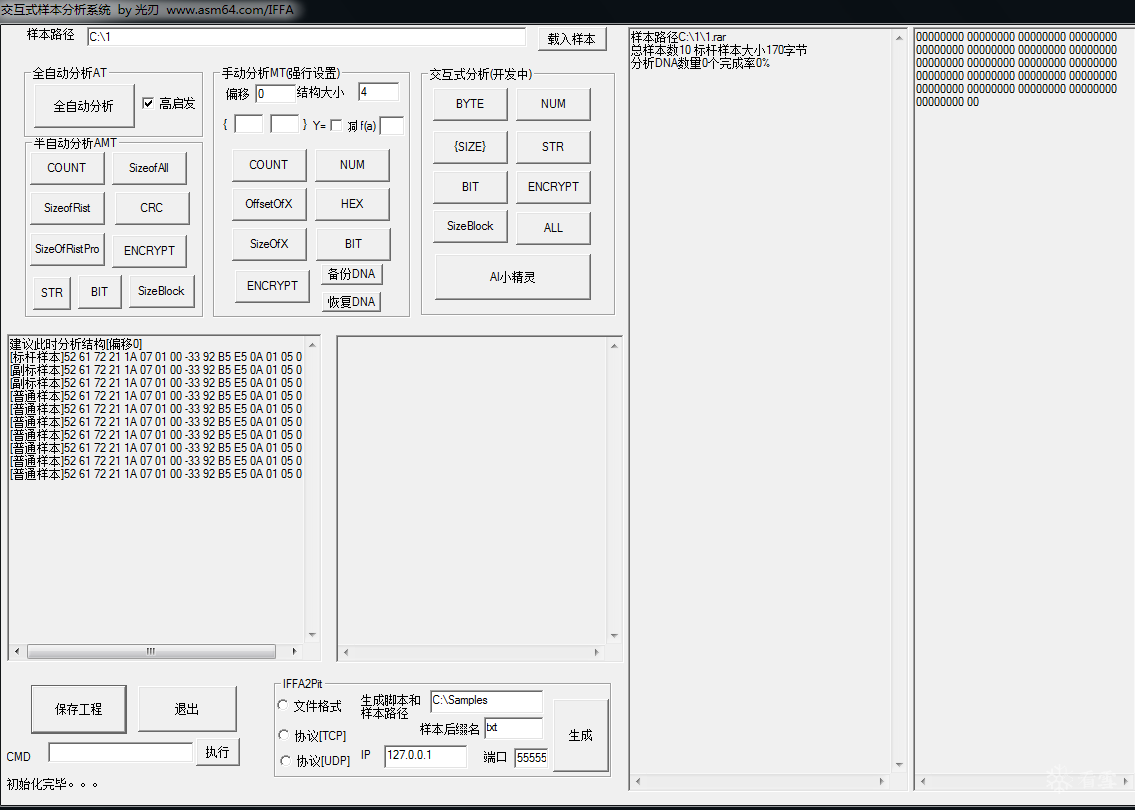Viewport: 1135px width, 810px height.
Task: Click NUM in the manual MT group
Action: click(x=353, y=165)
